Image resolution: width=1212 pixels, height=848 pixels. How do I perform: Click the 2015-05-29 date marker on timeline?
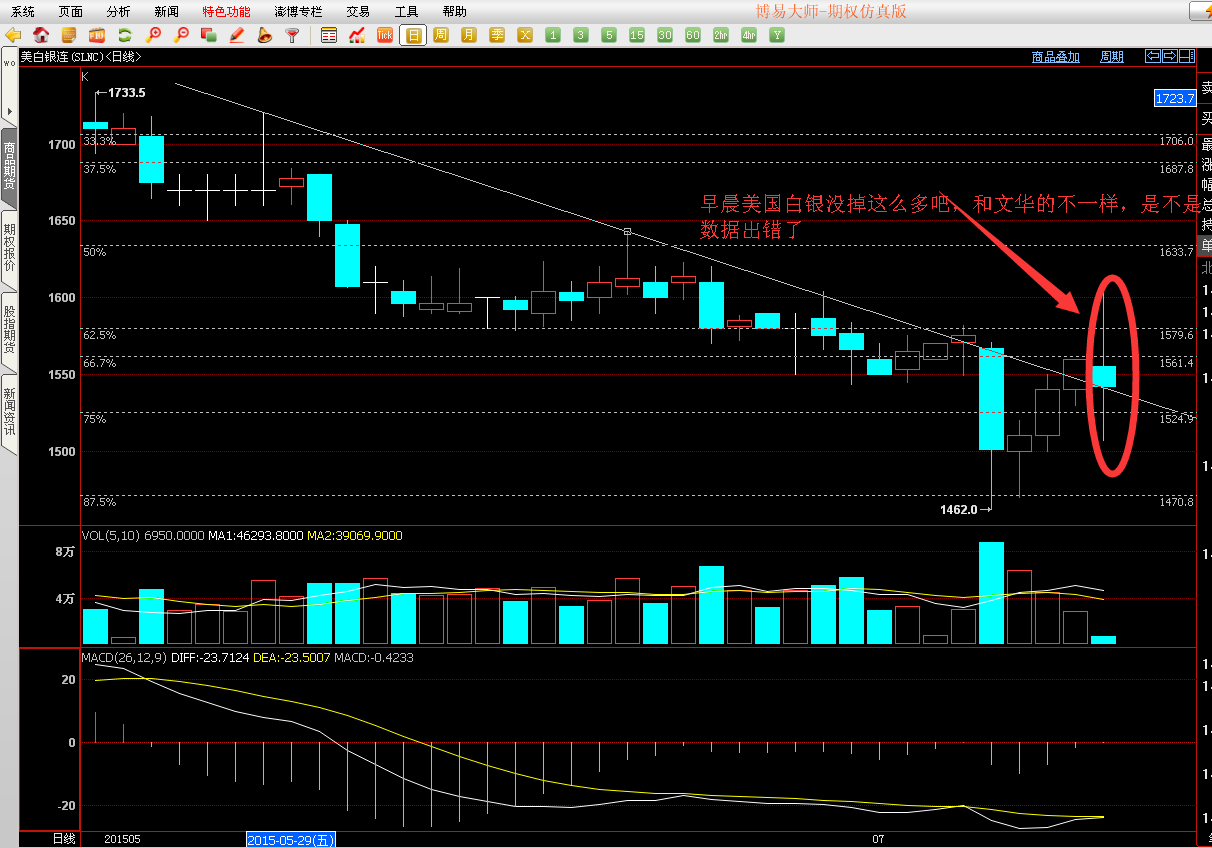pyautogui.click(x=291, y=839)
